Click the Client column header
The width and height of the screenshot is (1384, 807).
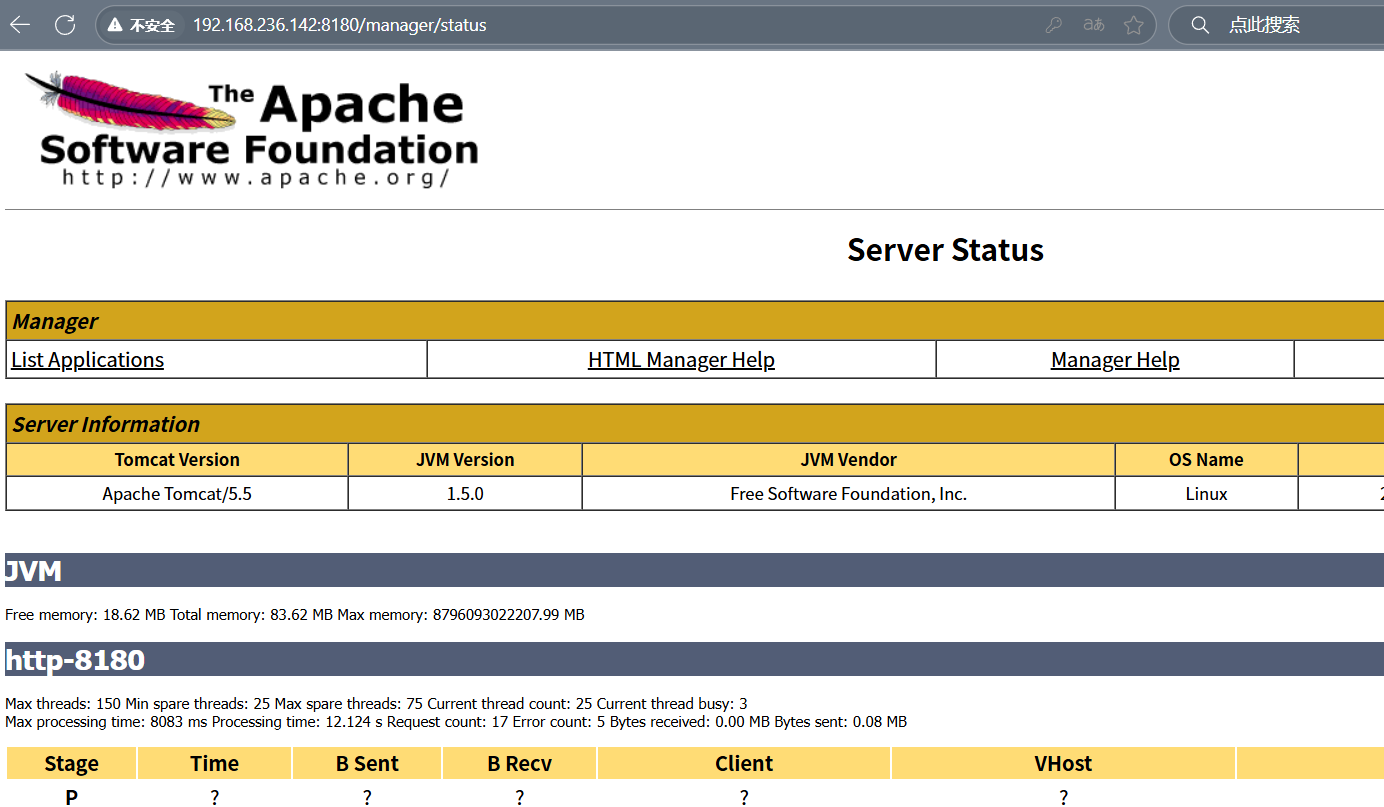744,764
